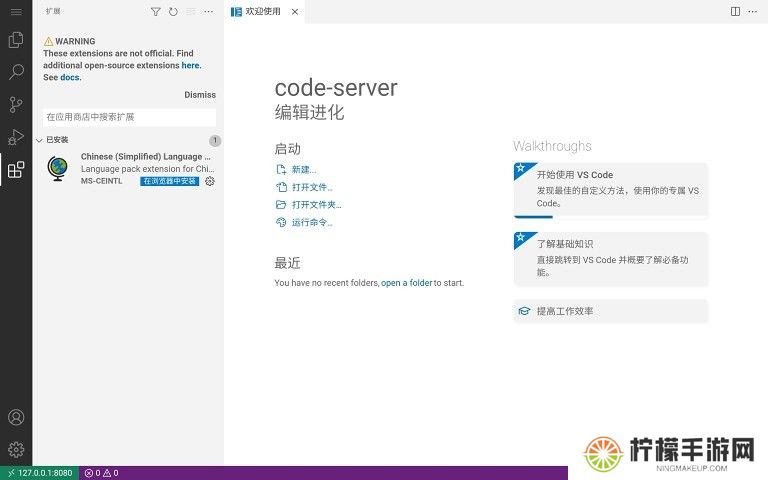
Task: Split the editor to the right
Action: pos(735,12)
